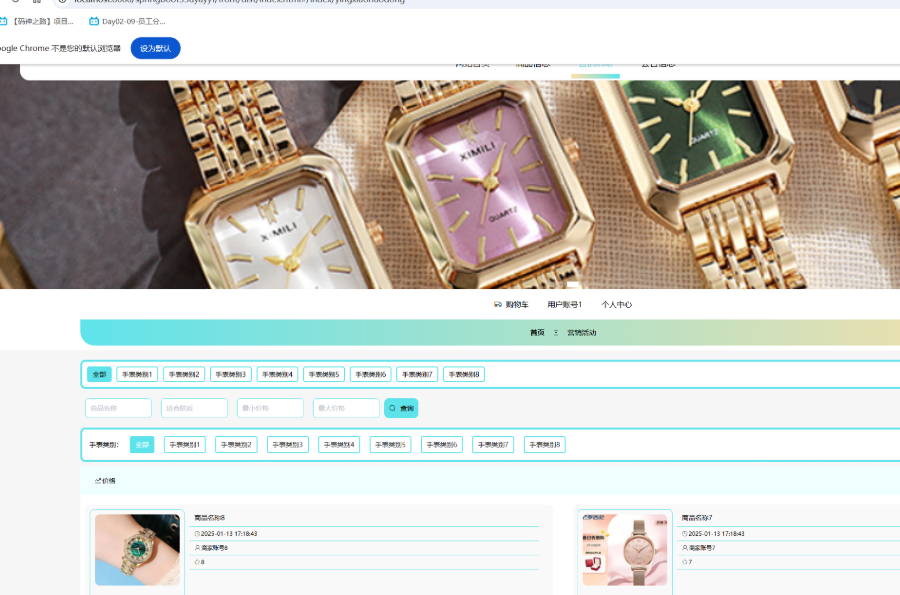Viewport: 900px width, 595px height.
Task: Open the green watch thumbnail for 商品名称8
Action: click(x=137, y=550)
